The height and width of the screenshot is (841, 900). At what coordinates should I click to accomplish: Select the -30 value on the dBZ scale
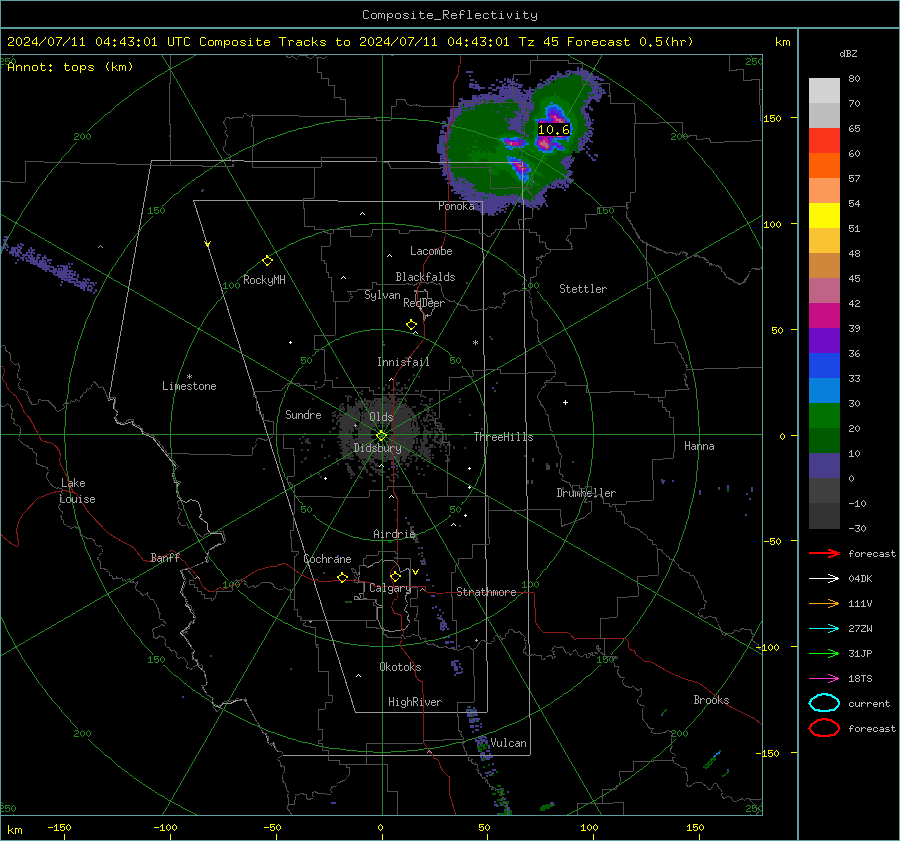click(857, 528)
